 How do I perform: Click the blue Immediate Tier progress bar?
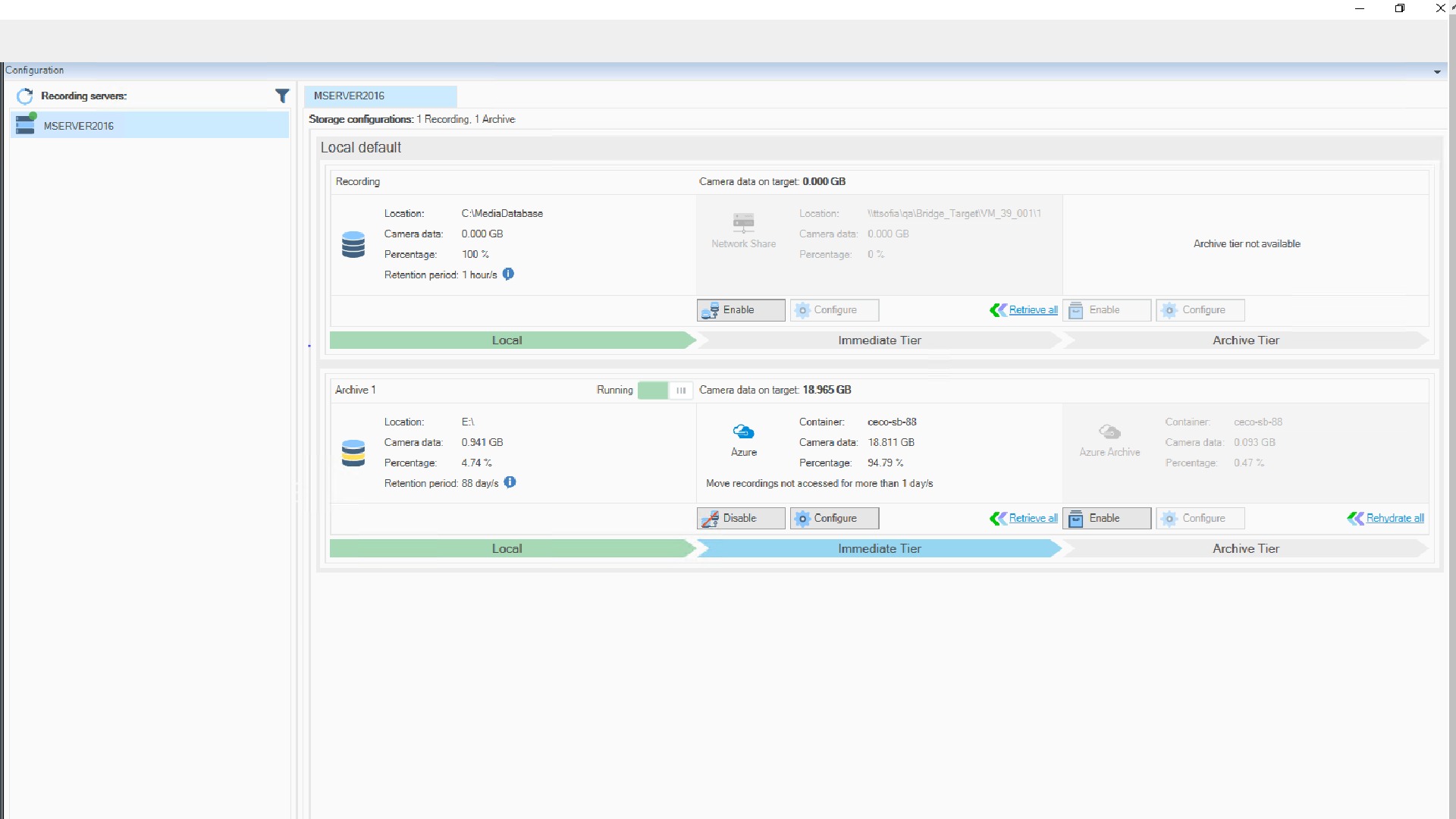tap(879, 549)
